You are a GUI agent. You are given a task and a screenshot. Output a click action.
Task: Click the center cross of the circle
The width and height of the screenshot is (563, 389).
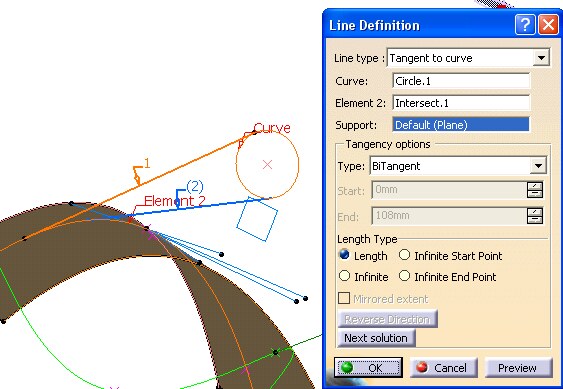coord(267,165)
